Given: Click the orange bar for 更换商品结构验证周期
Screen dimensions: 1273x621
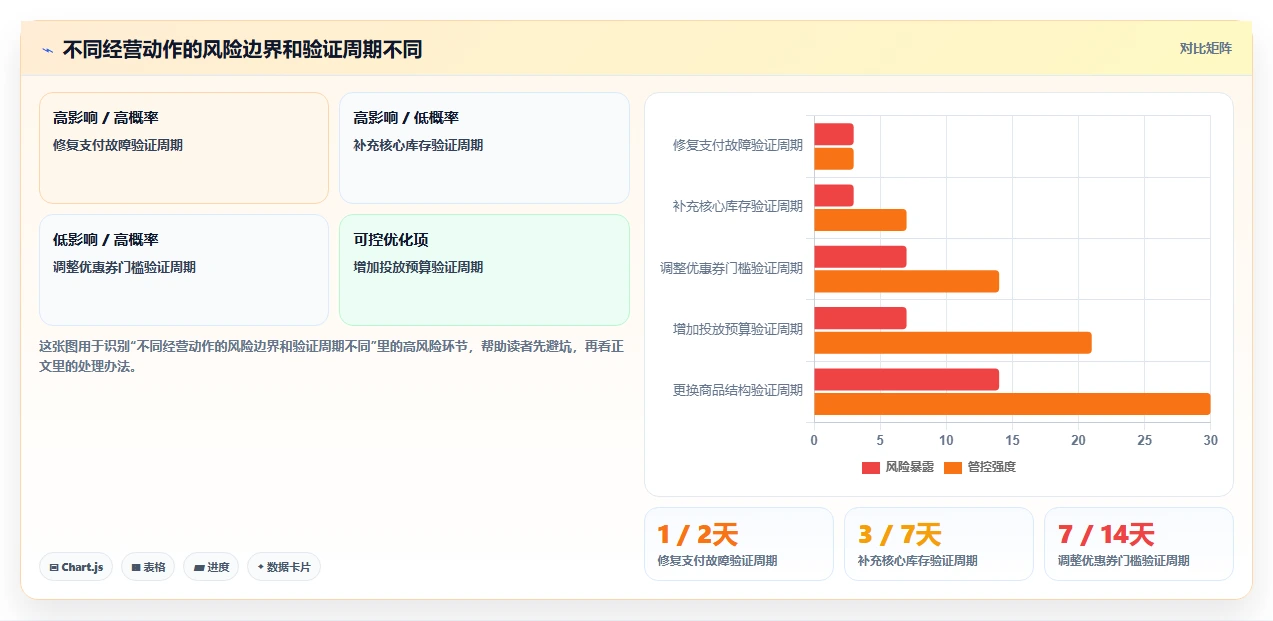Looking at the screenshot, I should click(1012, 404).
